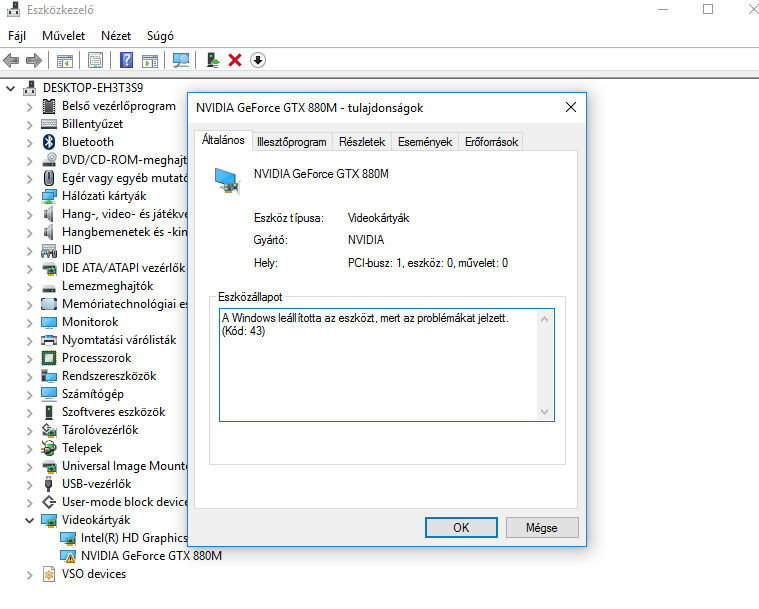
Task: Click the Videokártyák device type value
Action: [379, 218]
